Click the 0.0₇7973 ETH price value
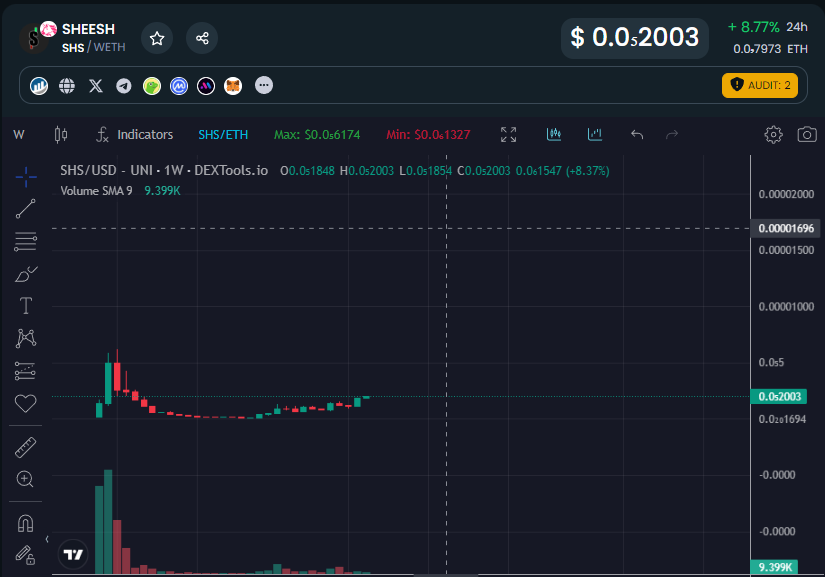The height and width of the screenshot is (577, 825). [770, 49]
